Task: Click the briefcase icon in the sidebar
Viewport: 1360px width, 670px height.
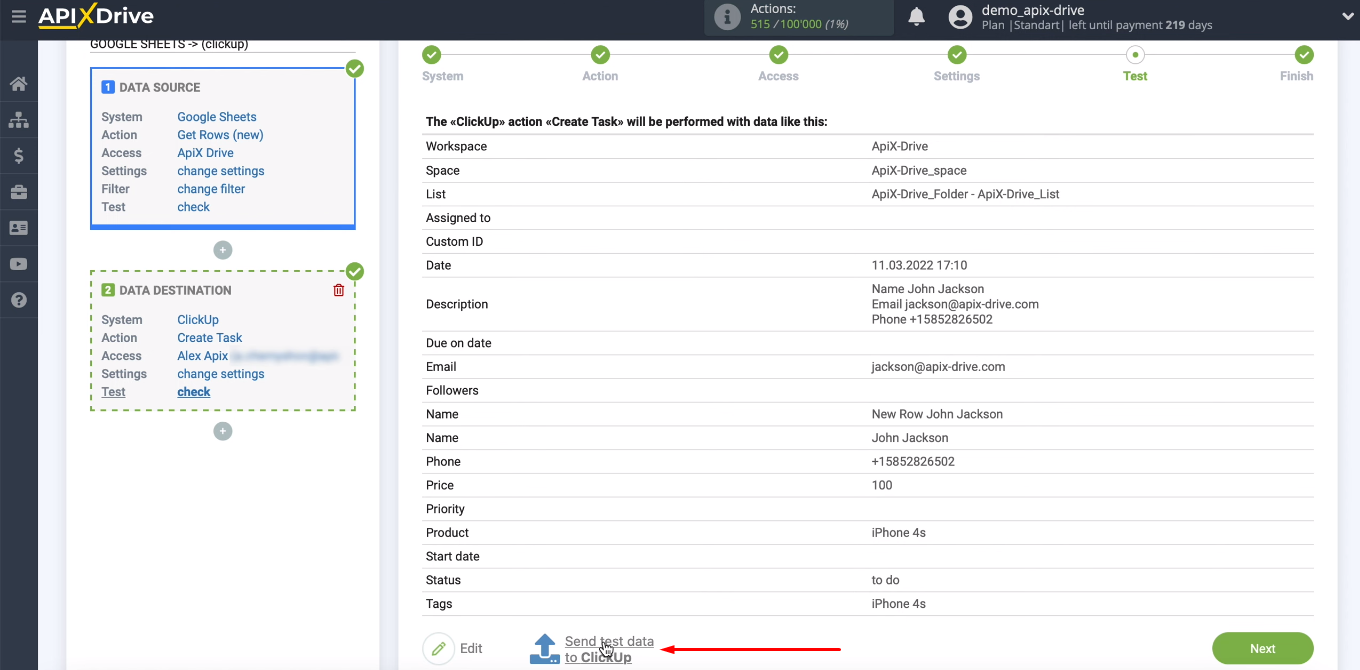Action: 20,191
